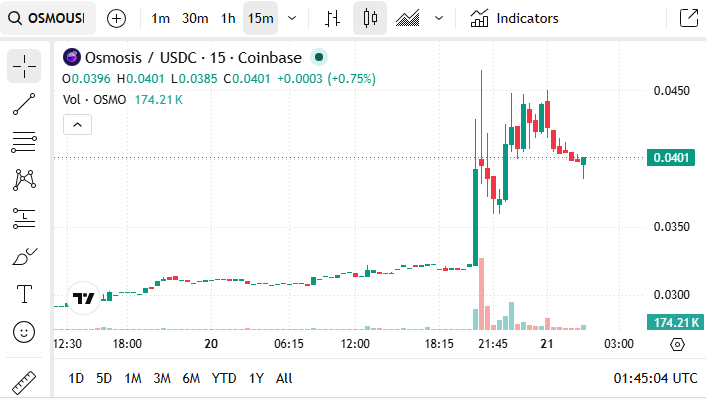Open chart settings gear icon
This screenshot has width=706, height=400.
677,345
